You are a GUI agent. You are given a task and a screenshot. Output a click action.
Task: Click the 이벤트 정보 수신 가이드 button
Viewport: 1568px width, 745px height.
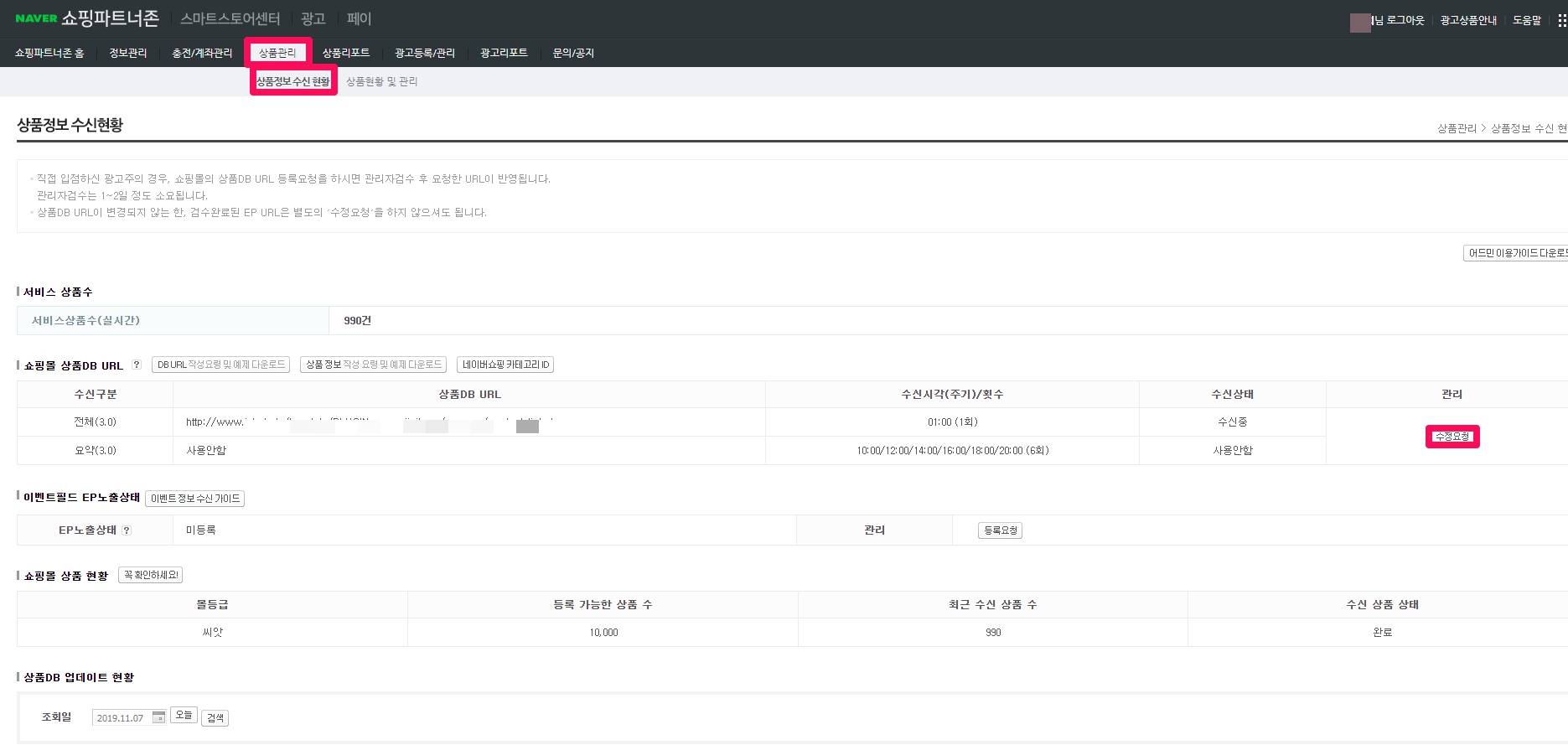(x=195, y=499)
